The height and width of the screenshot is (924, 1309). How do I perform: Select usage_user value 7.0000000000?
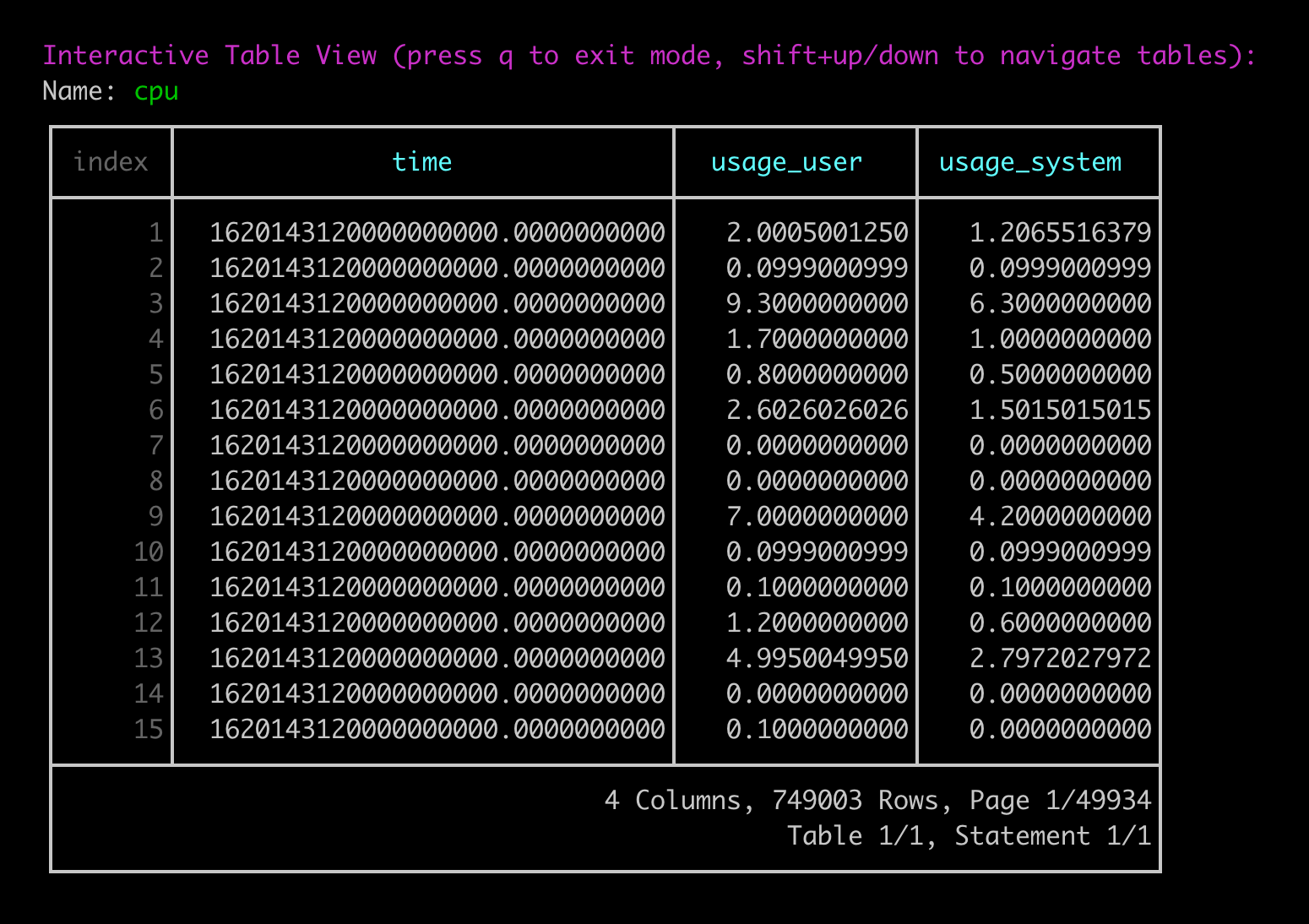(817, 516)
